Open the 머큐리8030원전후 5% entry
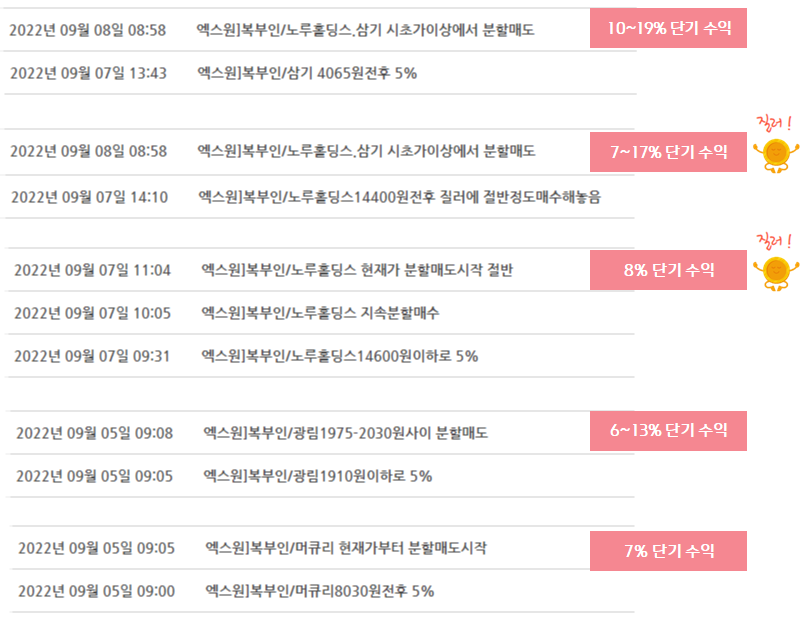808x640 pixels. pyautogui.click(x=319, y=591)
